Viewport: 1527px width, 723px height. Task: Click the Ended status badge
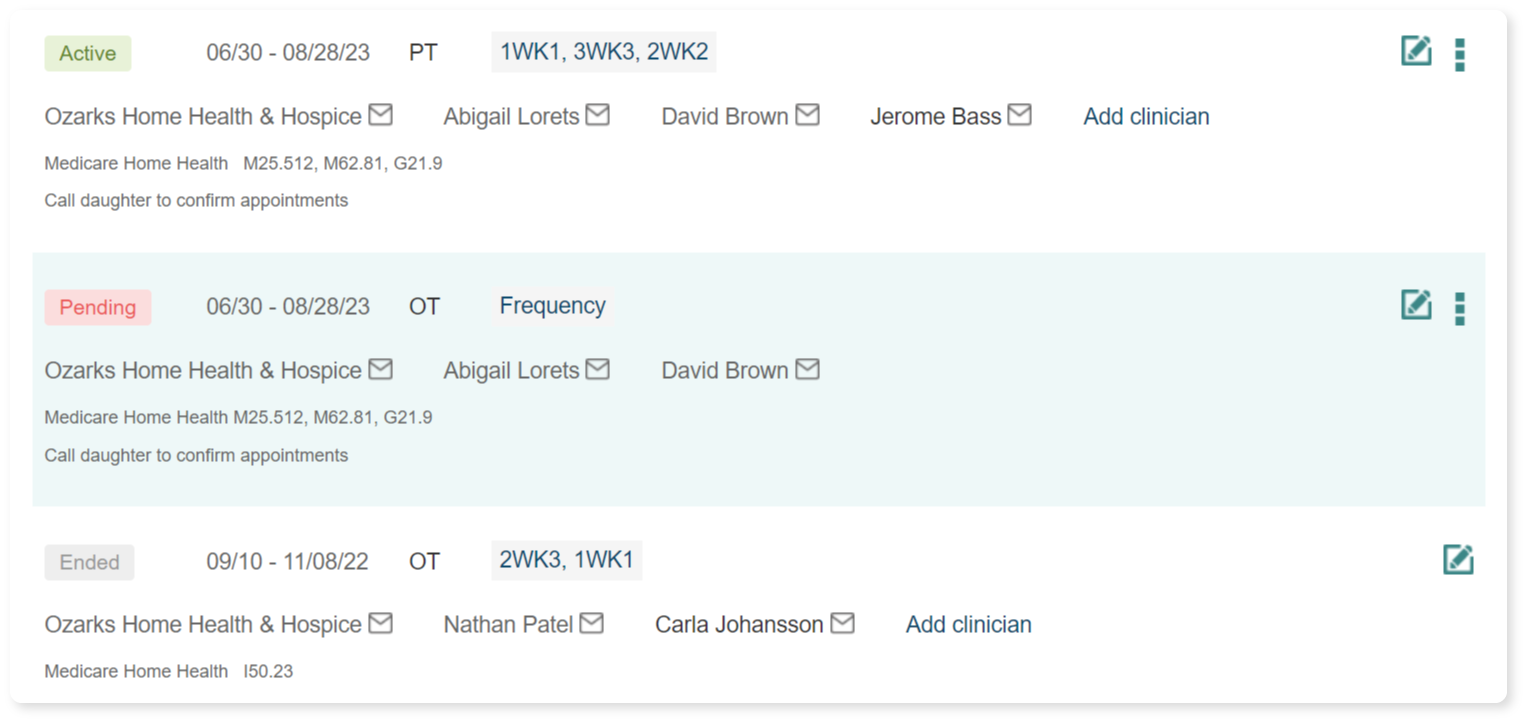89,563
